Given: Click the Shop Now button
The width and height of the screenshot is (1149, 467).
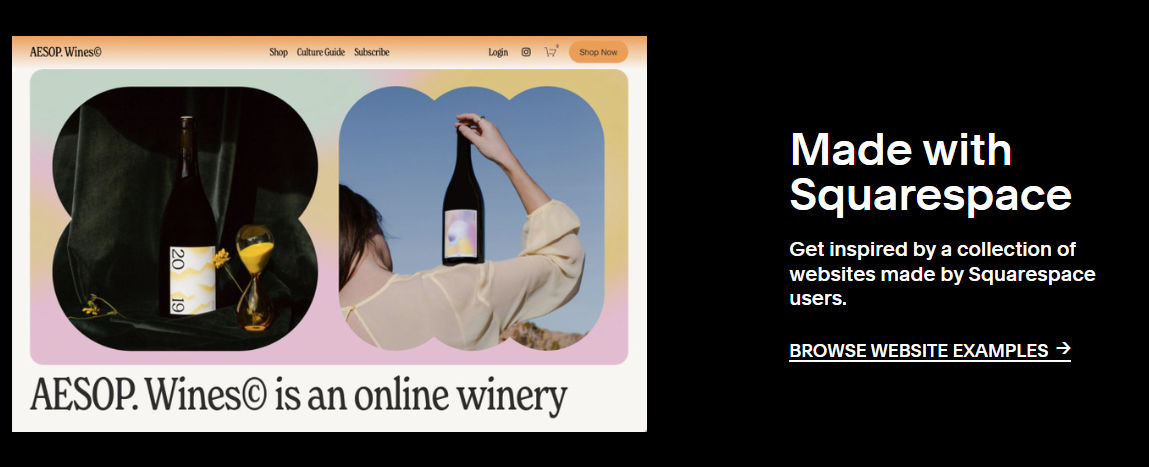Looking at the screenshot, I should [x=598, y=52].
